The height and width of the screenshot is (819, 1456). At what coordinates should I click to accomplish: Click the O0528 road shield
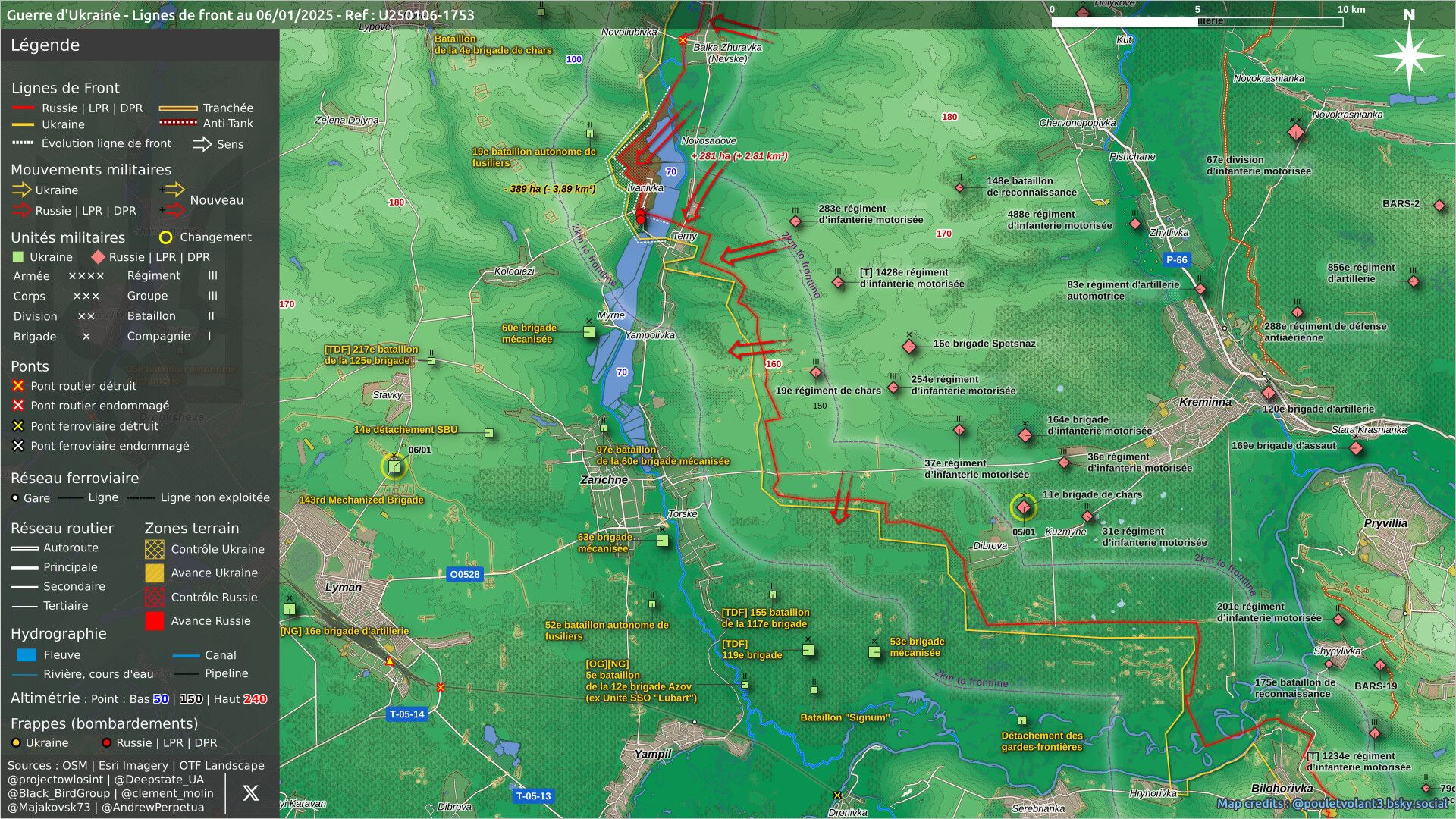click(465, 574)
